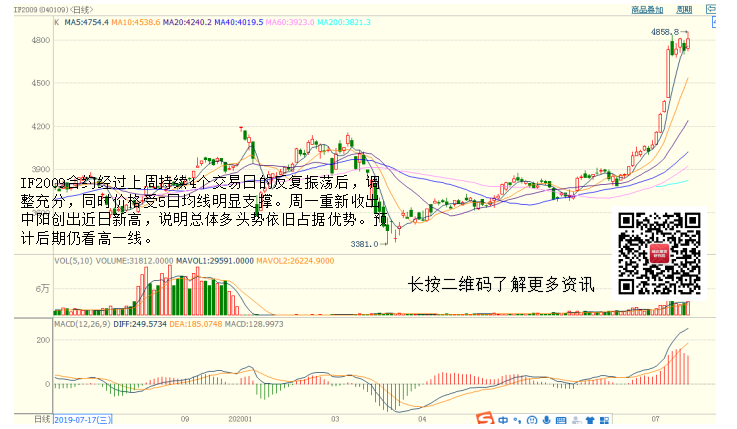The width and height of the screenshot is (737, 429).
Task: Click the 2019-07-17(三) date field
Action: (x=84, y=420)
